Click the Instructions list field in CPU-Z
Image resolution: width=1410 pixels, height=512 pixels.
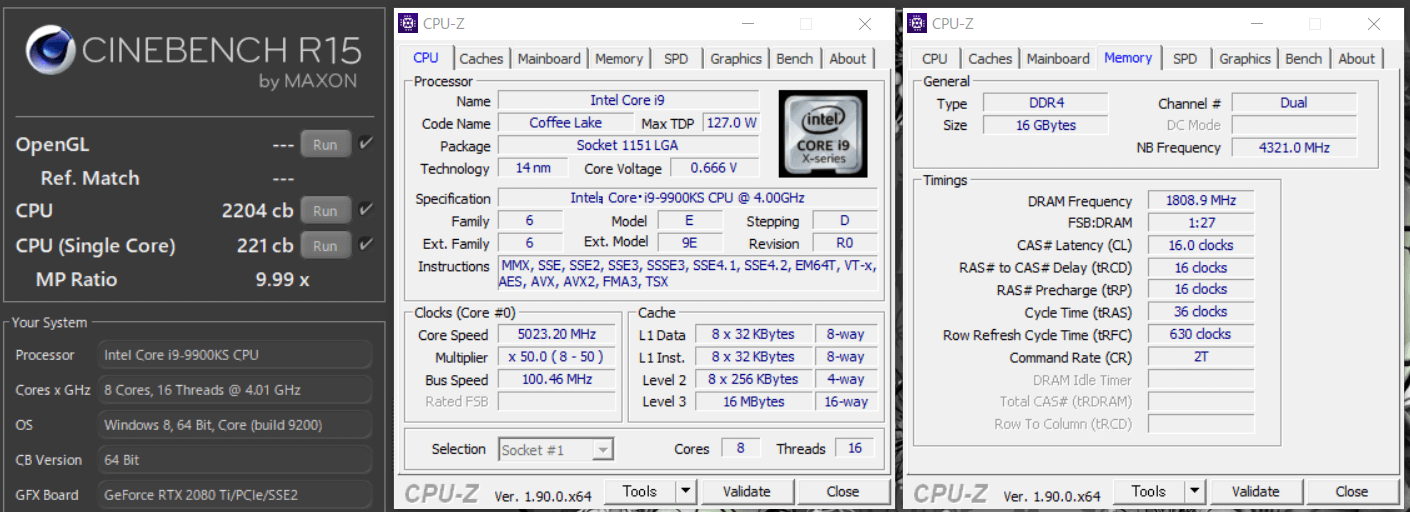(x=688, y=274)
